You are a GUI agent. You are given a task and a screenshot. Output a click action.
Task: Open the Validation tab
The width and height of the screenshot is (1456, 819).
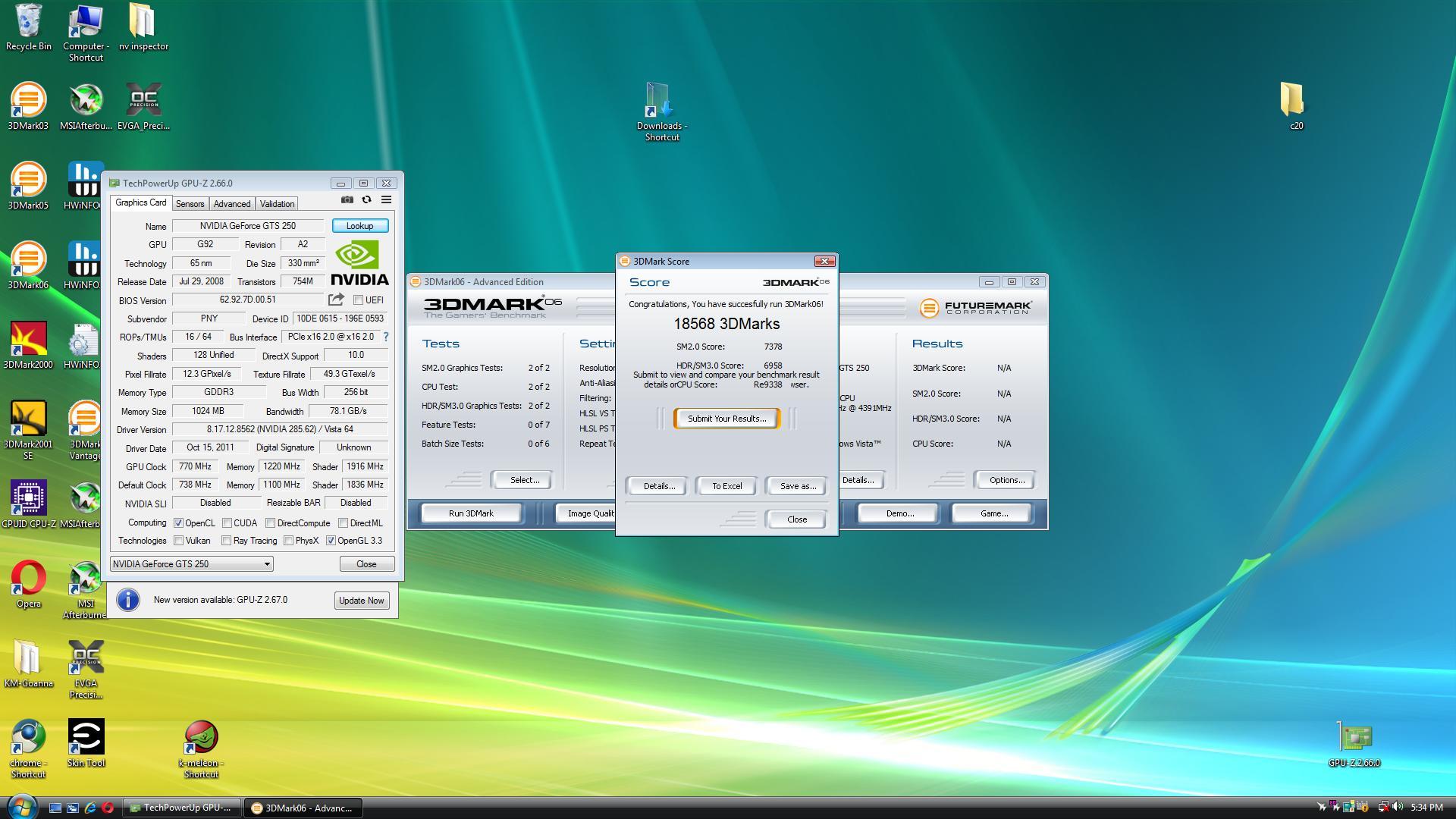click(x=277, y=204)
